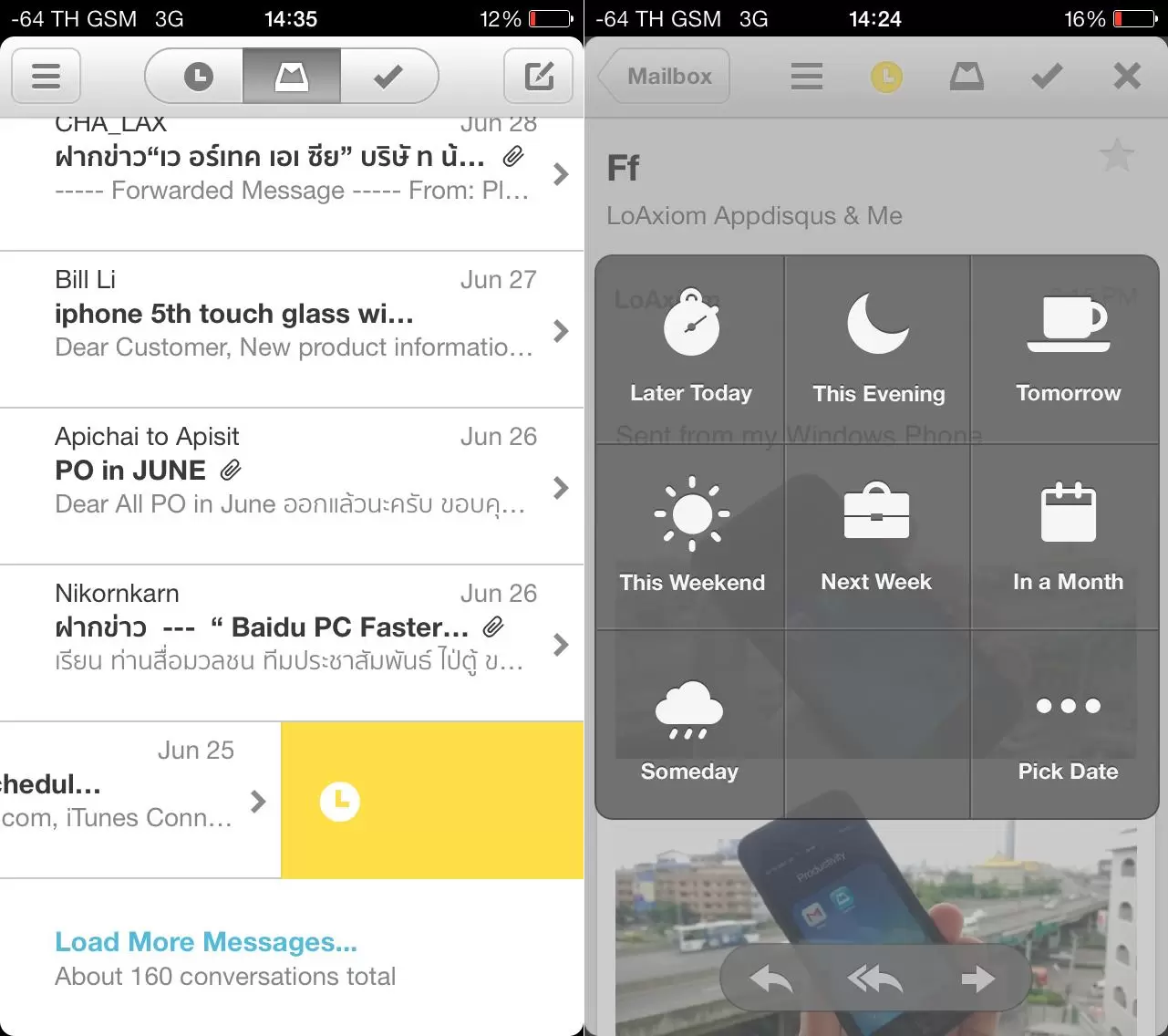The height and width of the screenshot is (1036, 1168).
Task: Choose Pick Date option
Action: pos(1065,725)
